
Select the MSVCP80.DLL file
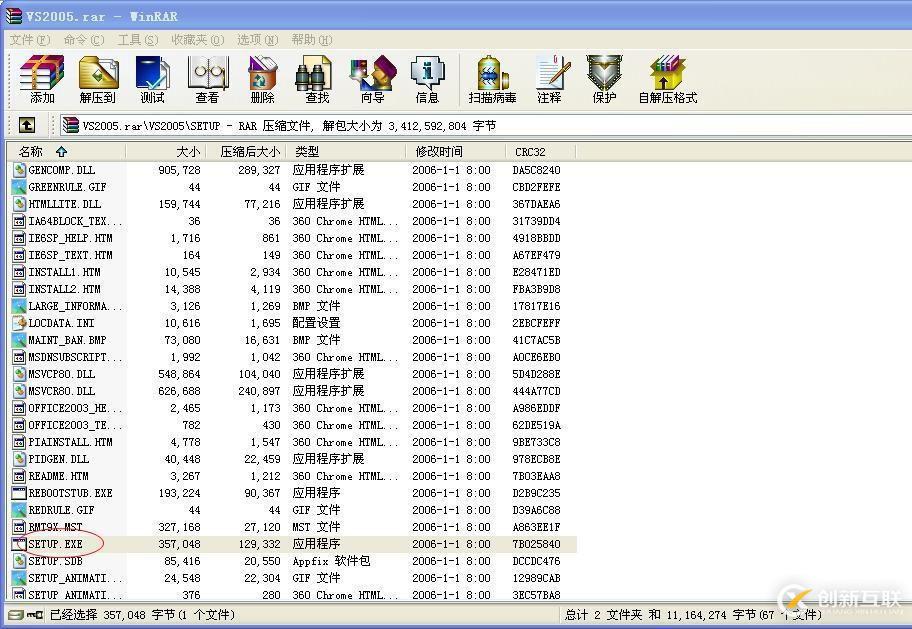coord(62,374)
